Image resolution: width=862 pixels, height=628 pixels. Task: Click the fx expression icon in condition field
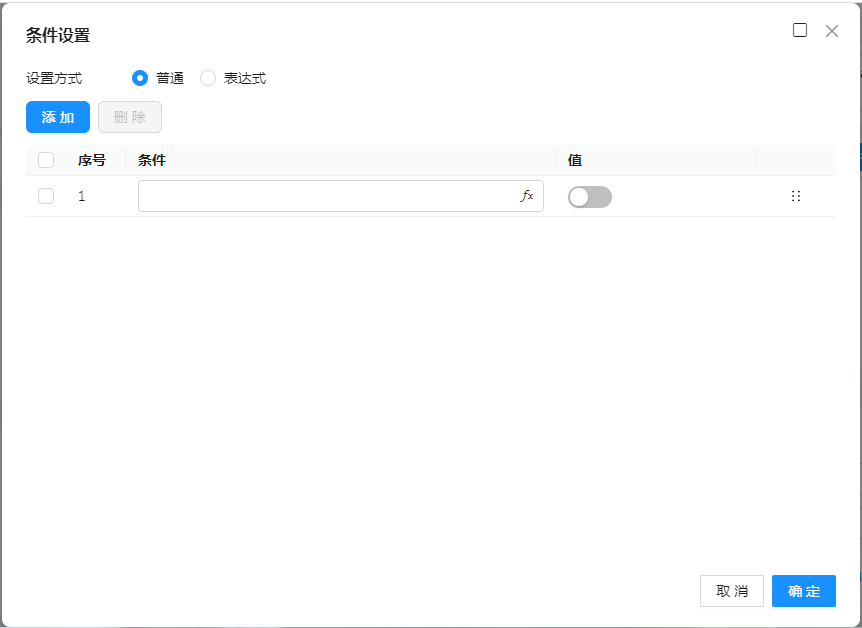pyautogui.click(x=527, y=196)
